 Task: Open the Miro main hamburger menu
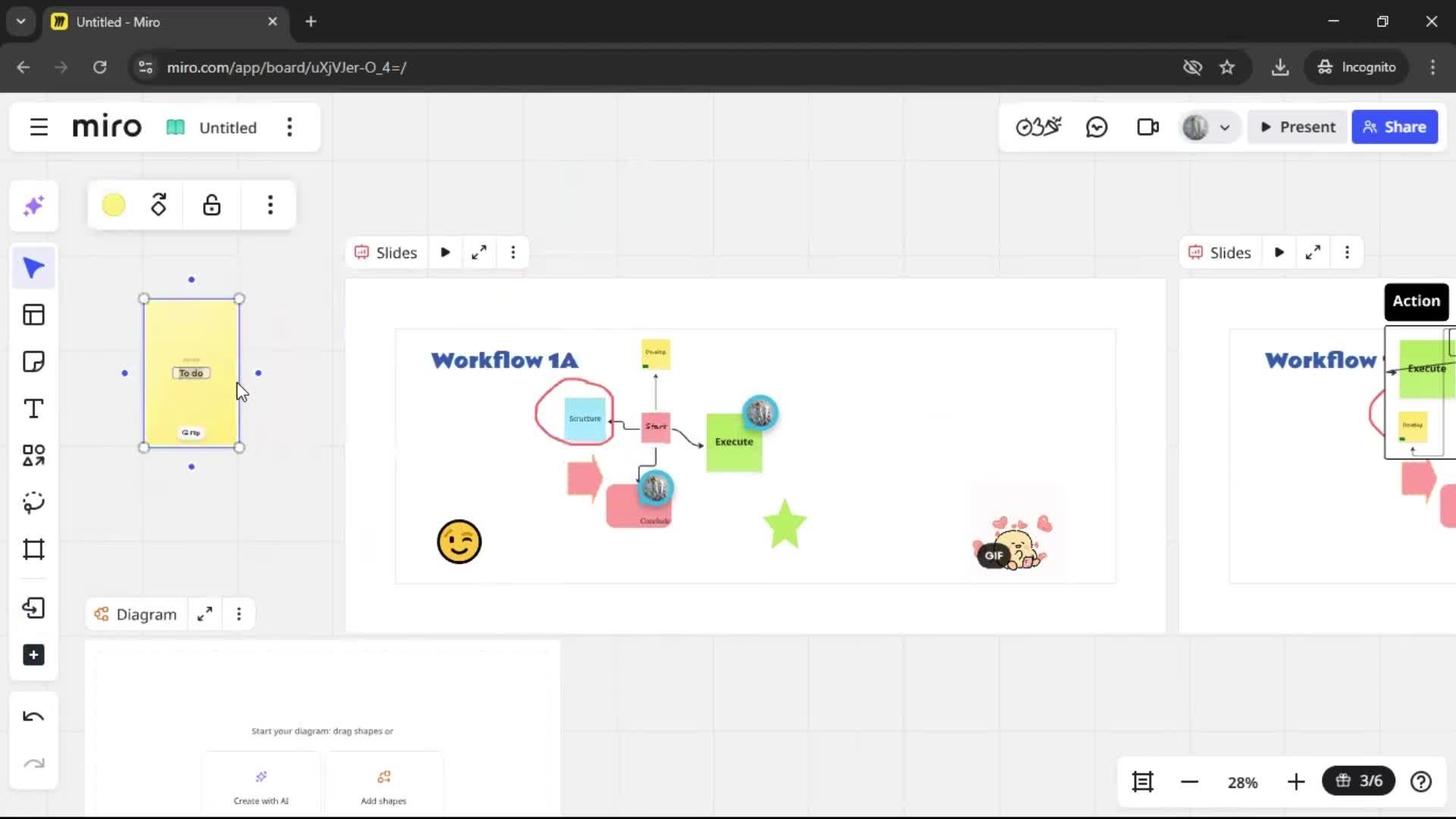[39, 127]
